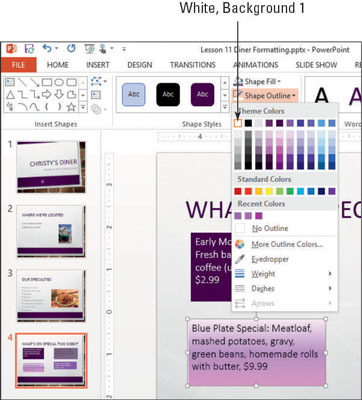Open the Undo history dropdown arrow
The image size is (362, 400).
click(56, 49)
